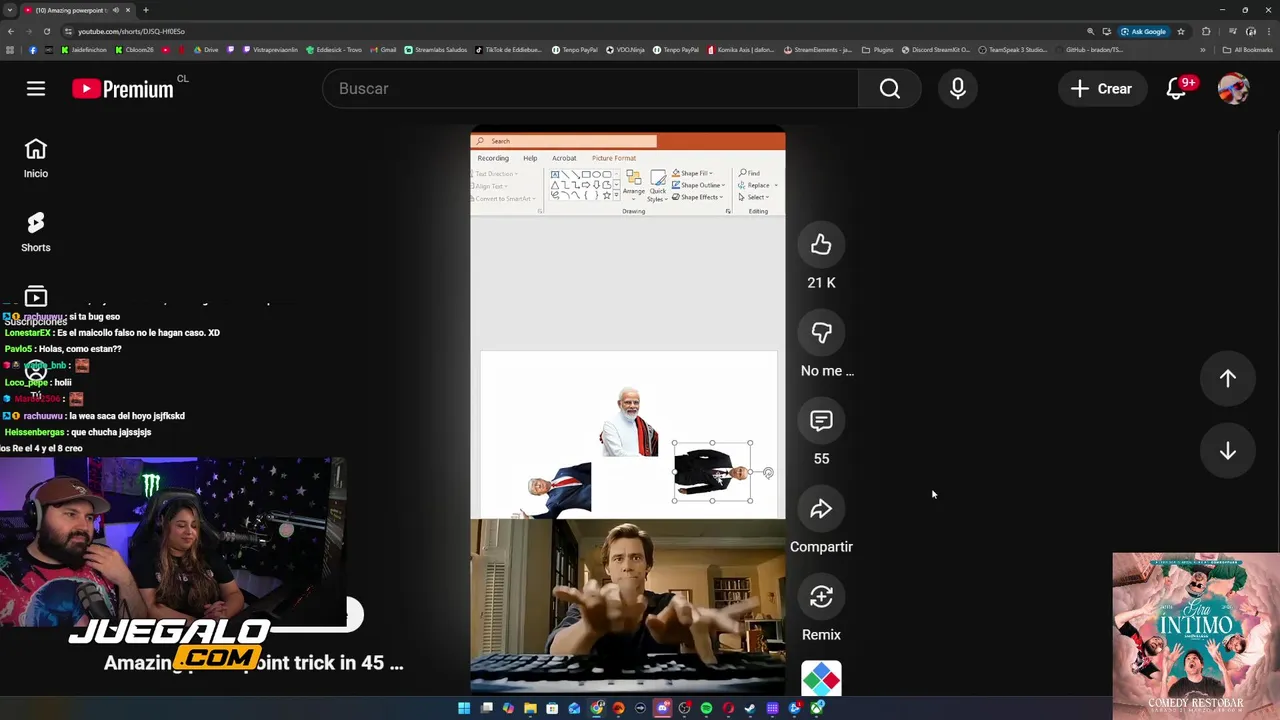Expand the hidden bookmarks chevron
This screenshot has width=1280, height=720.
coord(1203,49)
